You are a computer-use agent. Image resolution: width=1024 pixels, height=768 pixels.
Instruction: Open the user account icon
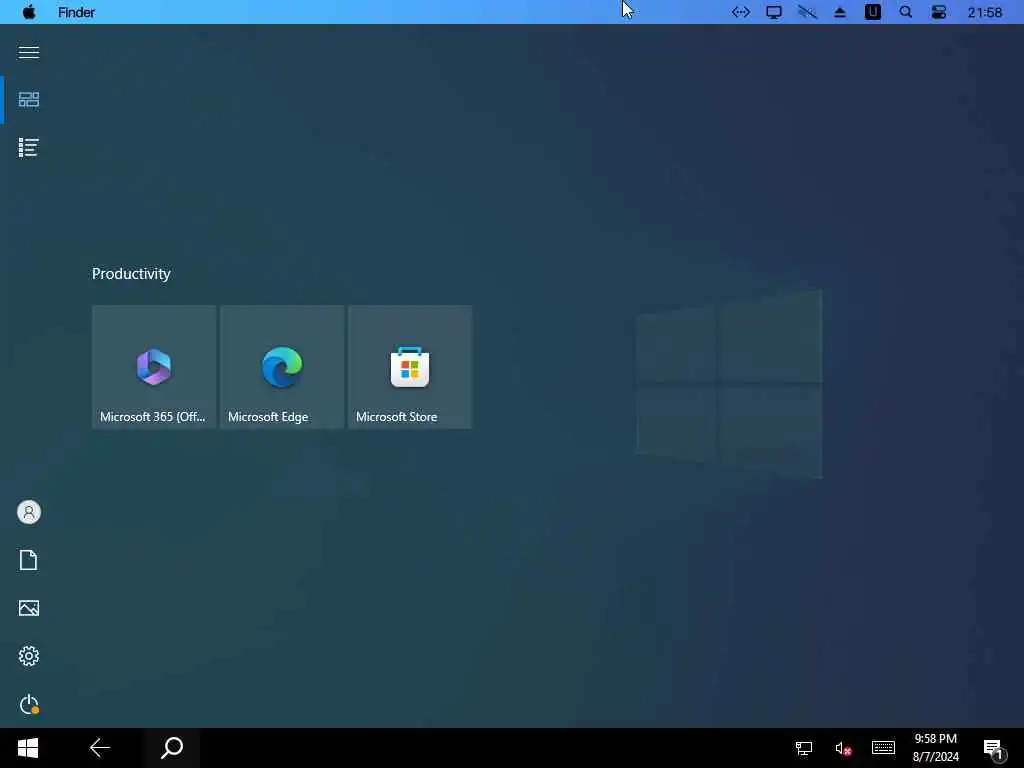(x=29, y=512)
